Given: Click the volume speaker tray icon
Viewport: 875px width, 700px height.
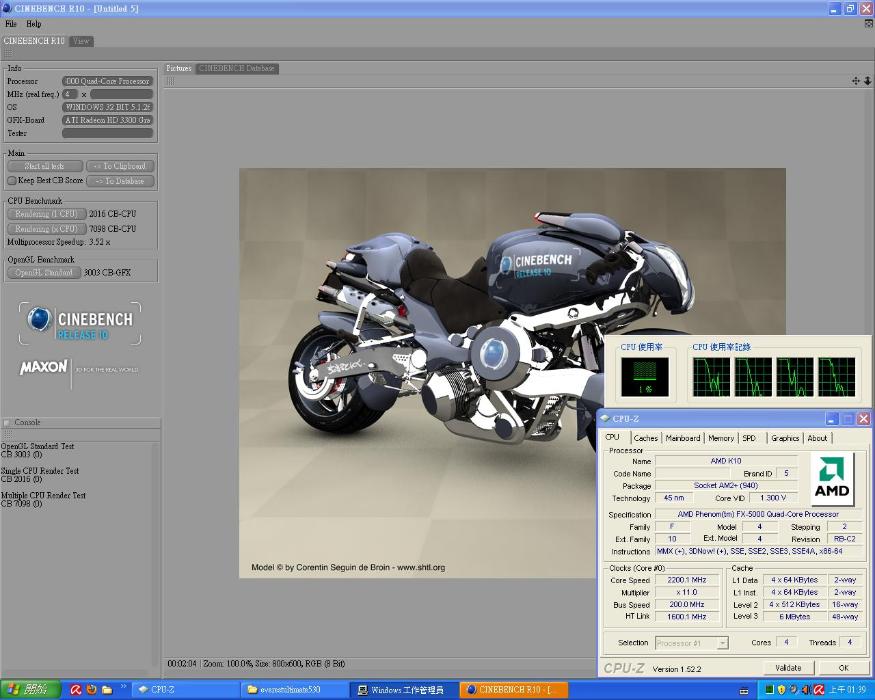Looking at the screenshot, I should [806, 690].
